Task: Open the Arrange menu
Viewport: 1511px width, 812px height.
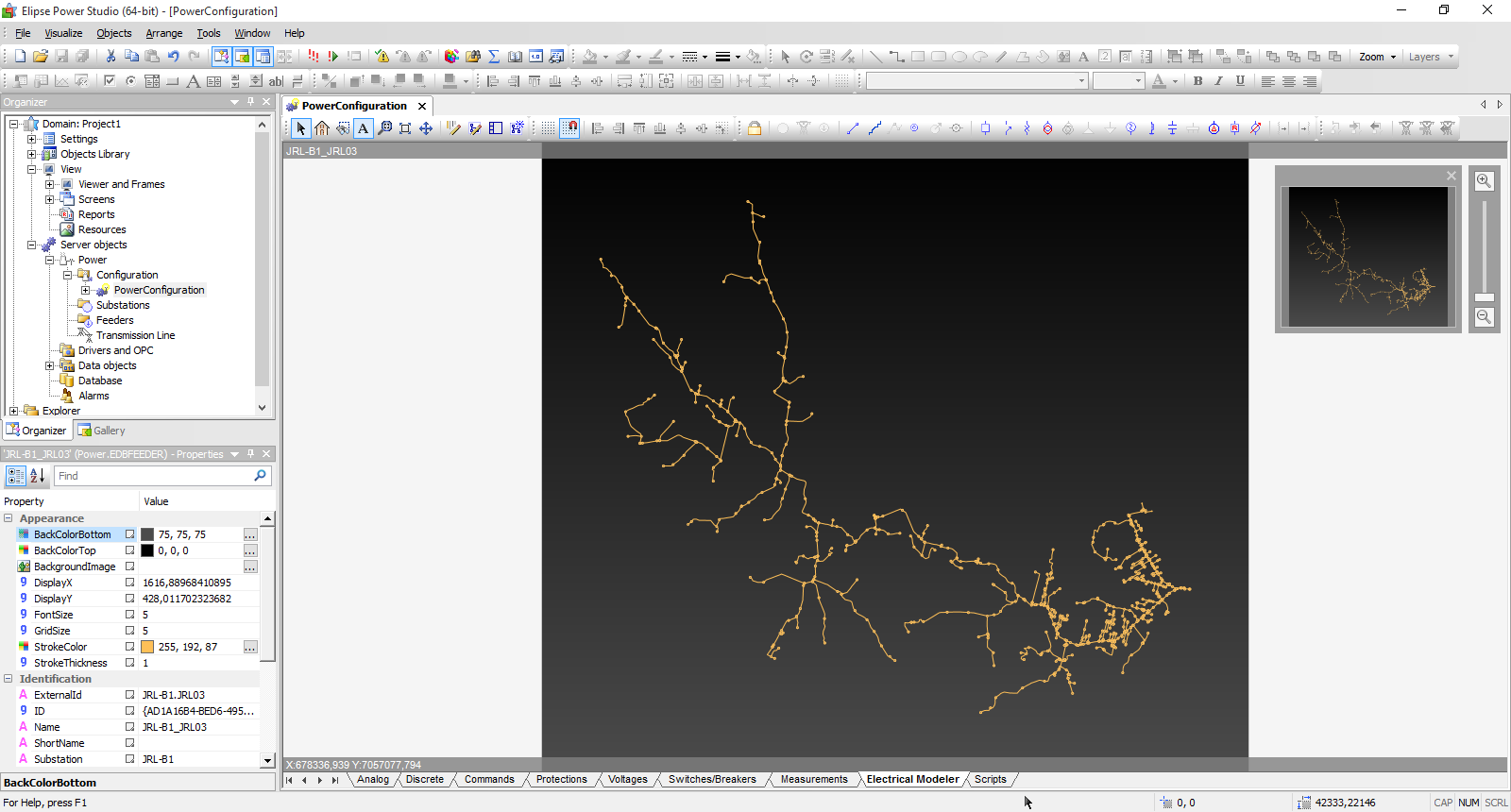Action: coord(164,33)
